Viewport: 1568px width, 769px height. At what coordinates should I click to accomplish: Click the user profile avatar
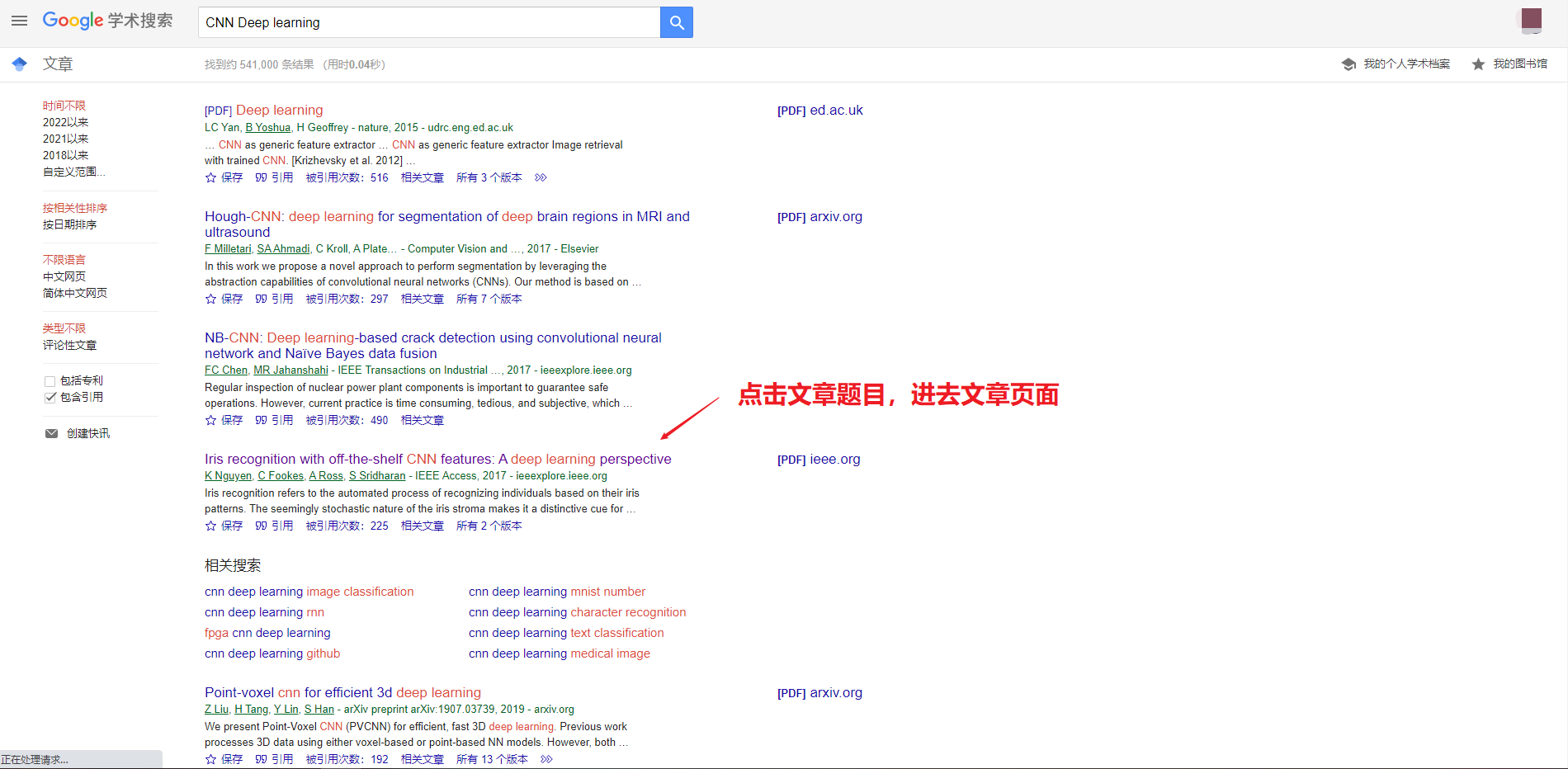pyautogui.click(x=1531, y=21)
